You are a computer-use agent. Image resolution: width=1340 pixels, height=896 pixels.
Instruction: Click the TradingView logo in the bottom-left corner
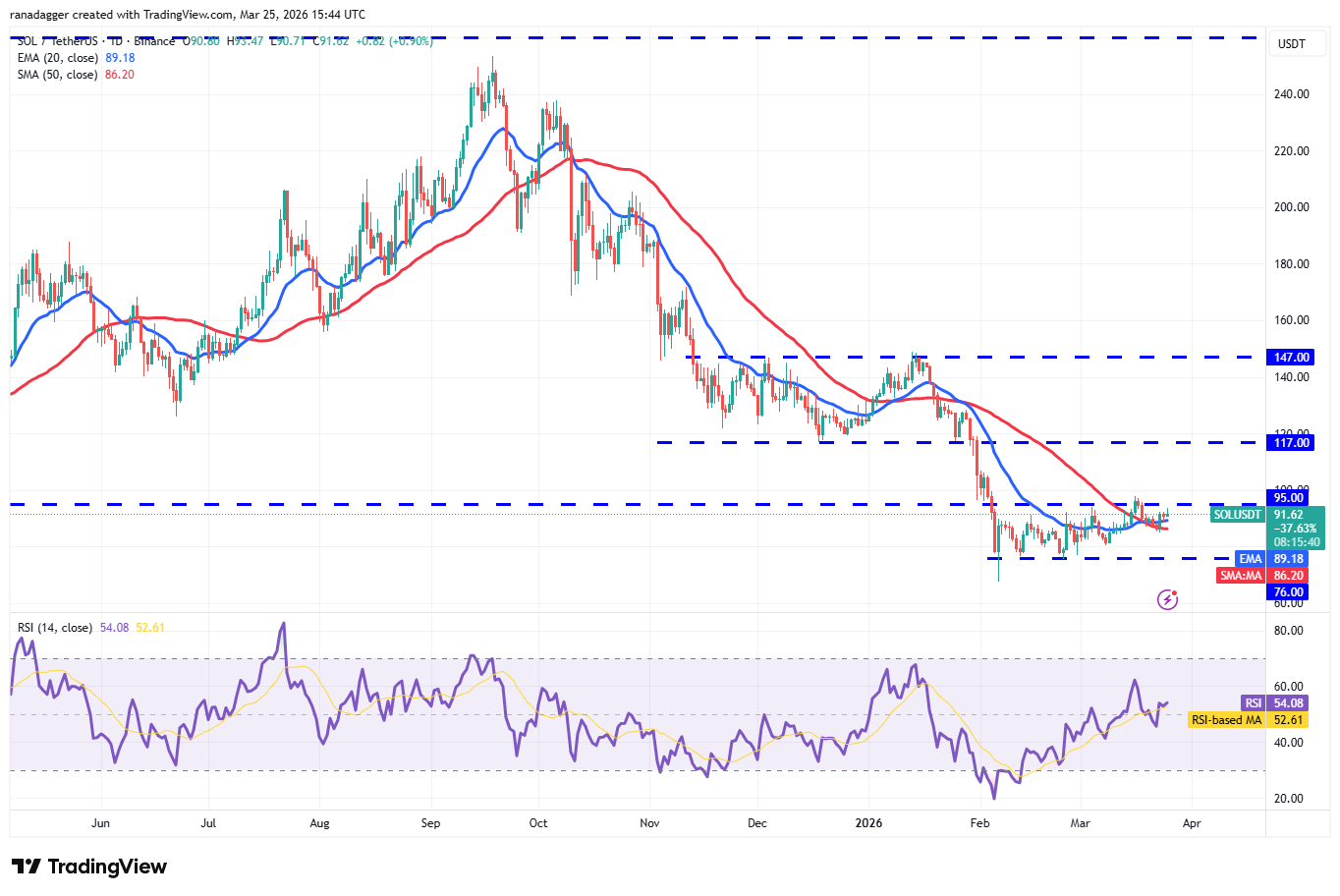(88, 868)
